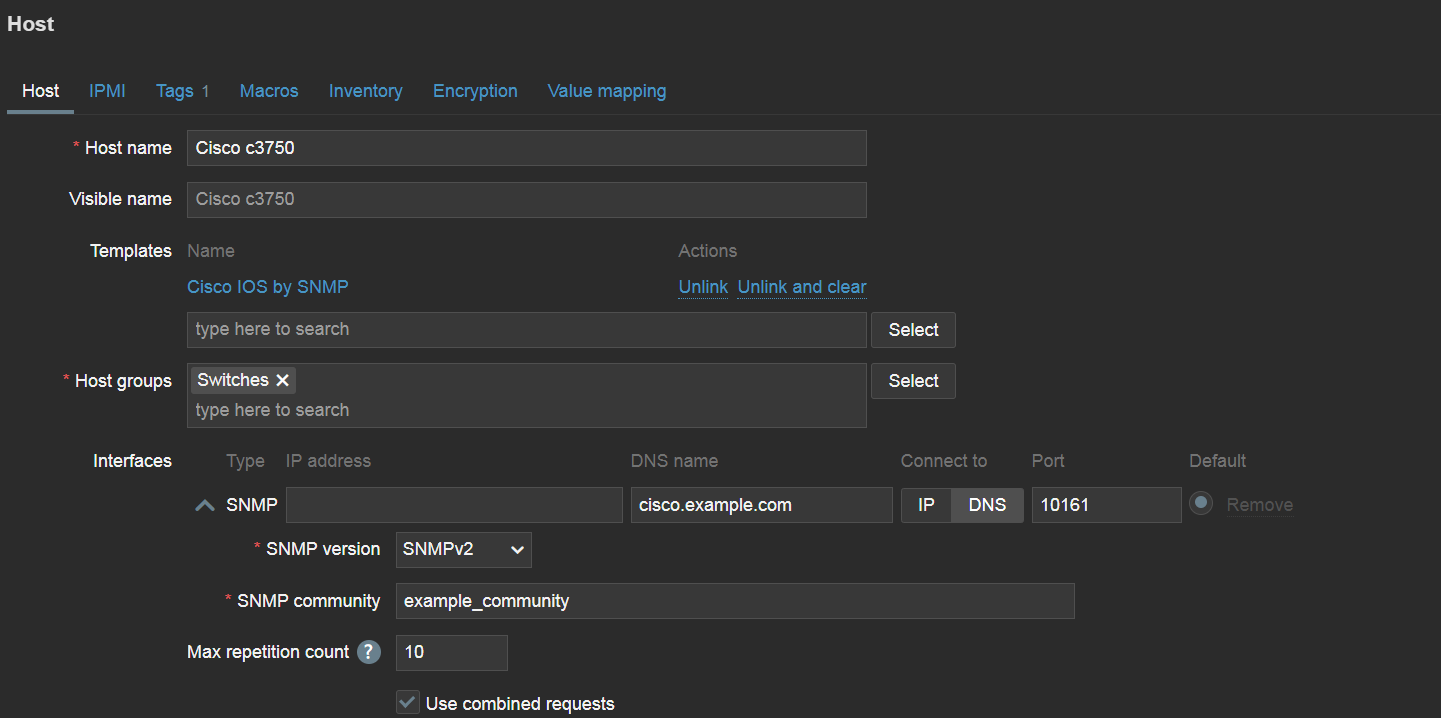Click the Host groups search field
The height and width of the screenshot is (718, 1441).
pyautogui.click(x=527, y=410)
